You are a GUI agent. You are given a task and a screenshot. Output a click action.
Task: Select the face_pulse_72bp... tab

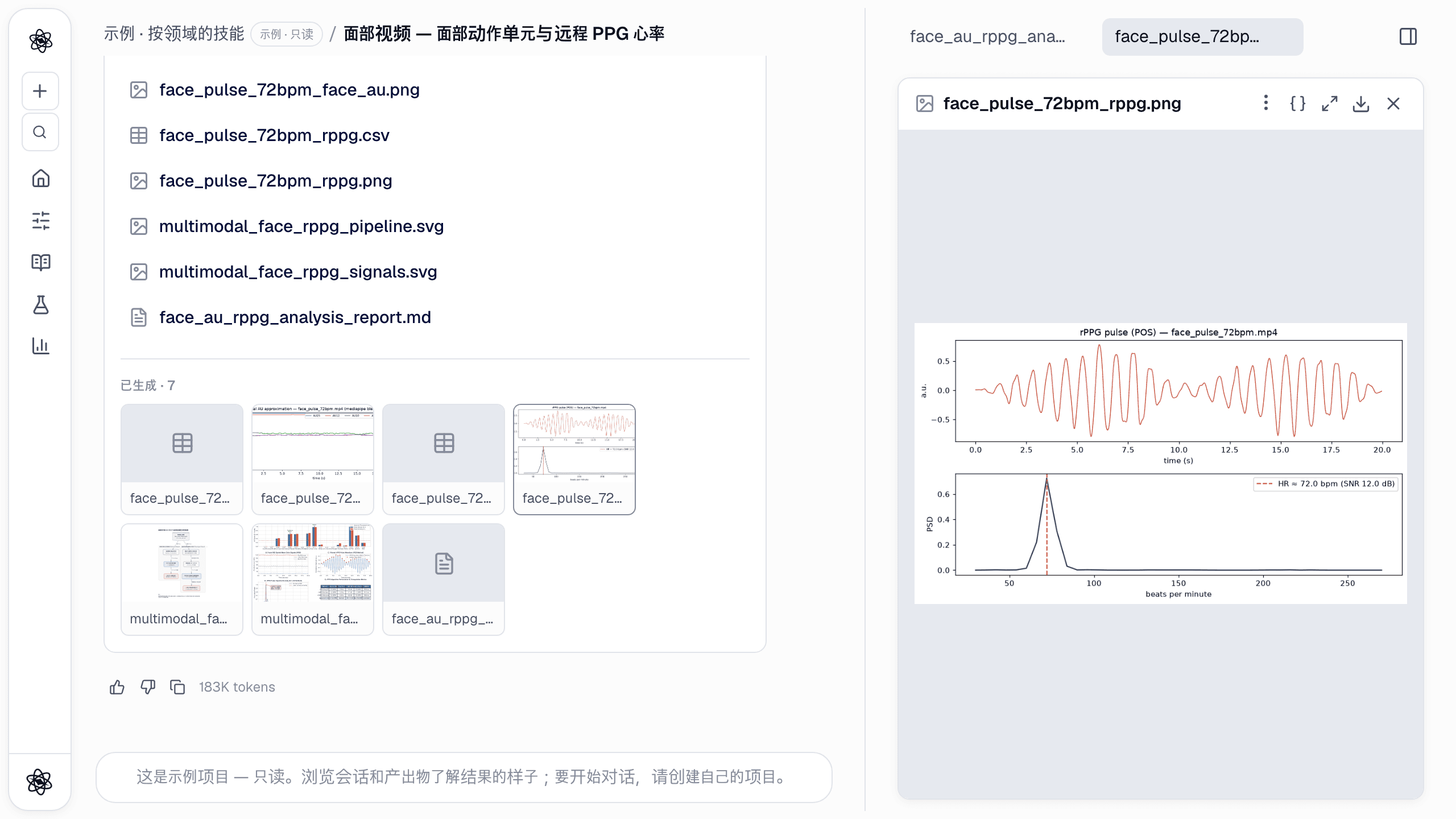point(1202,37)
